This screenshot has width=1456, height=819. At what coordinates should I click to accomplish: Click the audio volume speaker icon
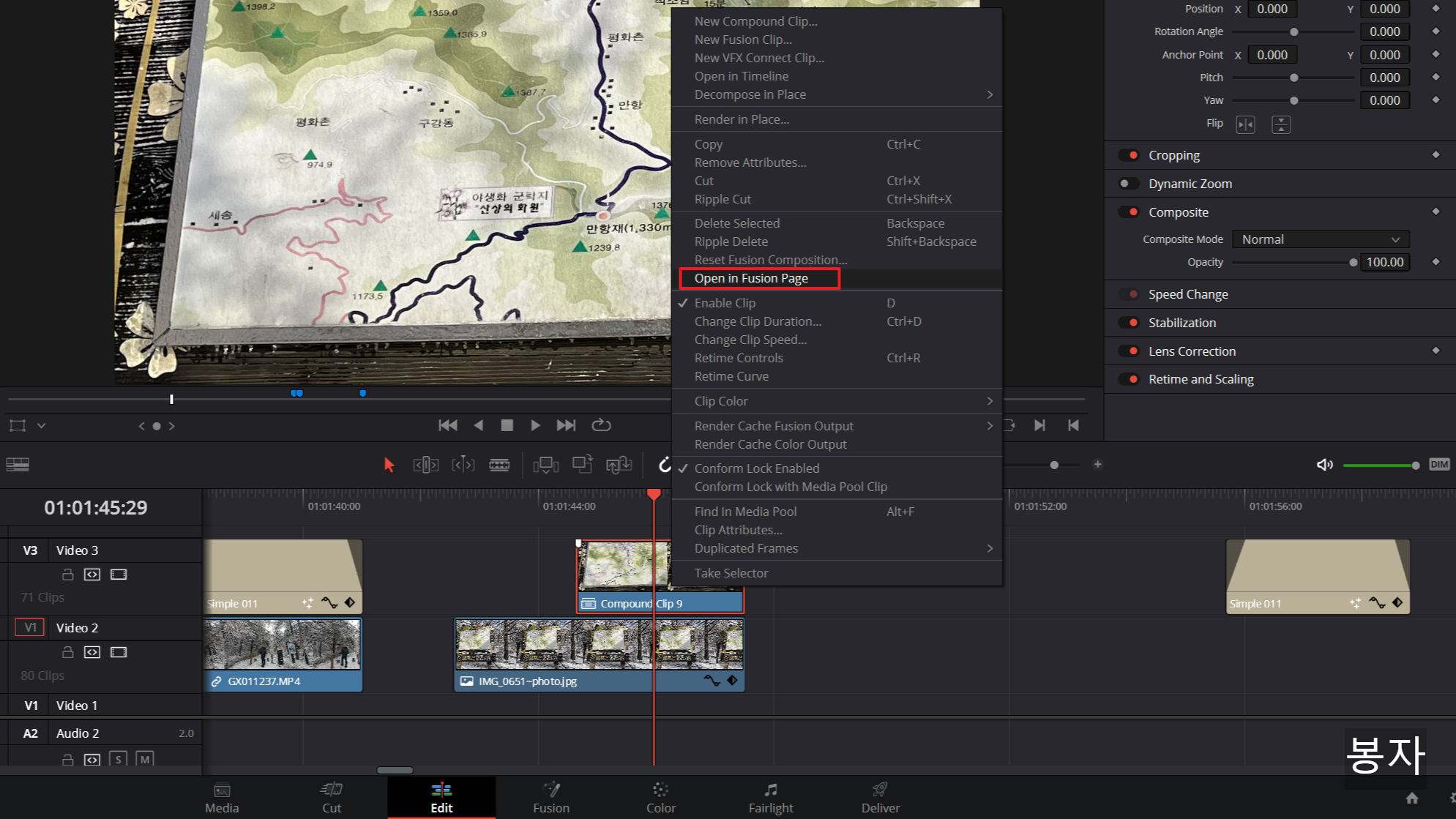coord(1324,465)
